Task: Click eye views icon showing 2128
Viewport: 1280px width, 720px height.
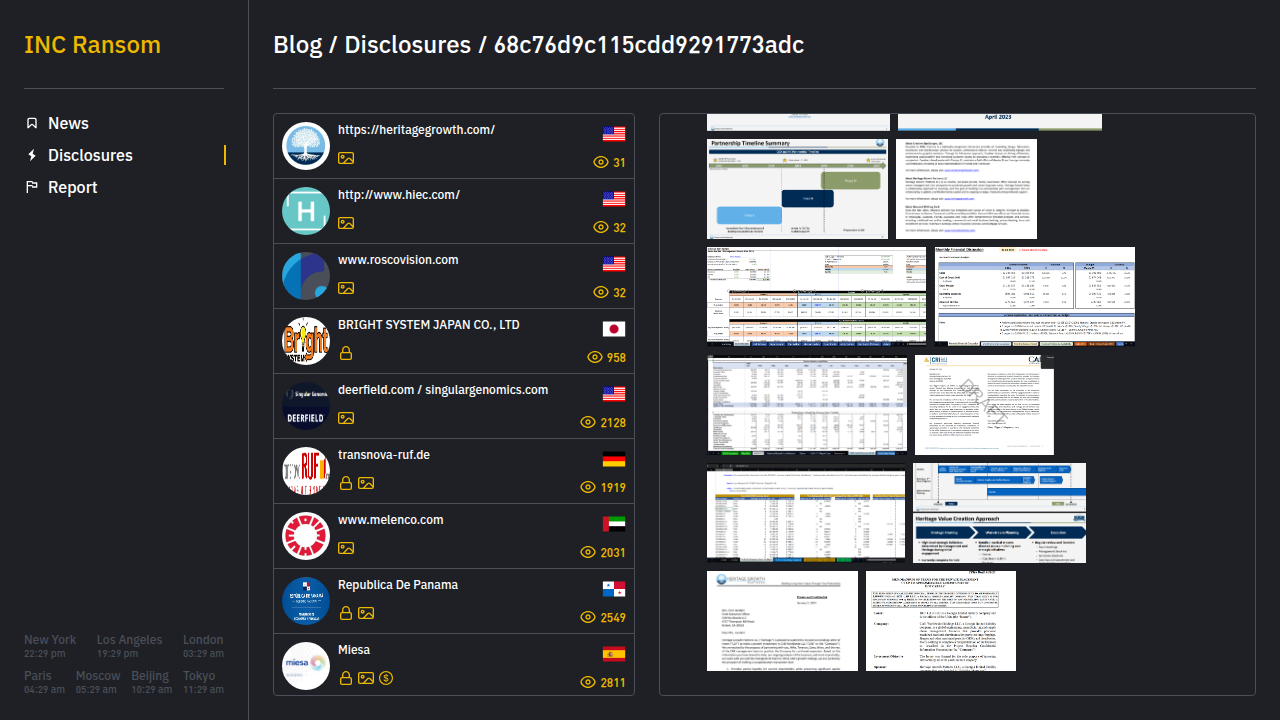Action: (588, 422)
